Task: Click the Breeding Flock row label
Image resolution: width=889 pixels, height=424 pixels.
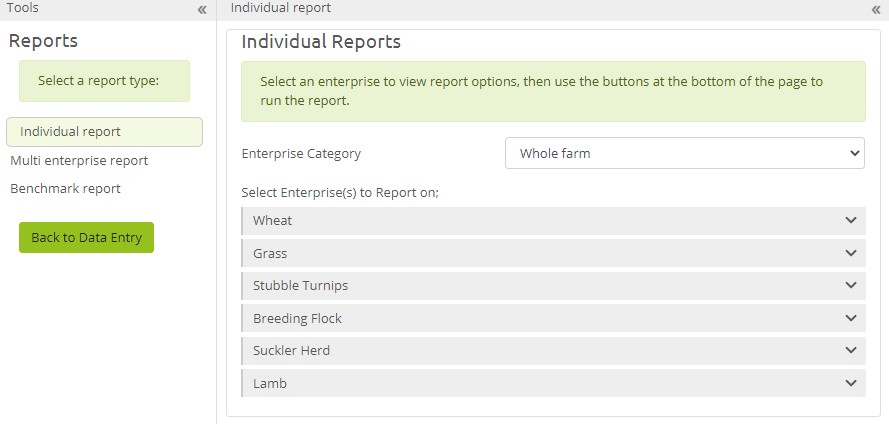Action: pyautogui.click(x=297, y=319)
